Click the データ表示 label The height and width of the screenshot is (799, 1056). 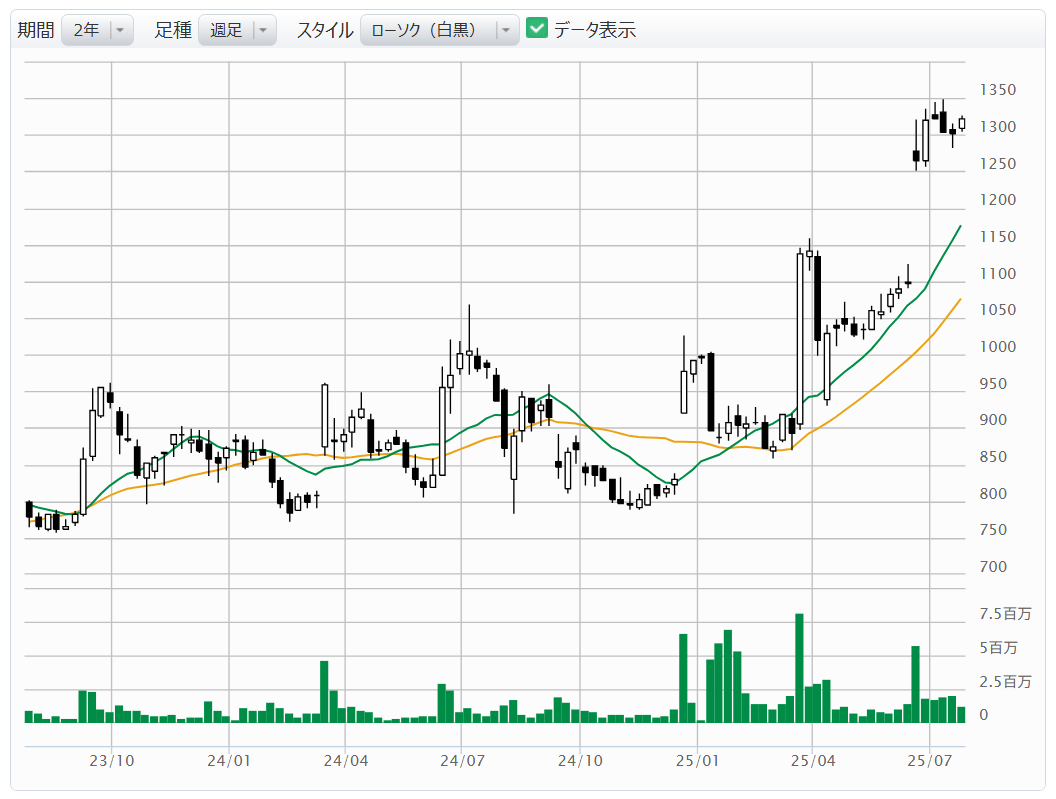(x=595, y=30)
